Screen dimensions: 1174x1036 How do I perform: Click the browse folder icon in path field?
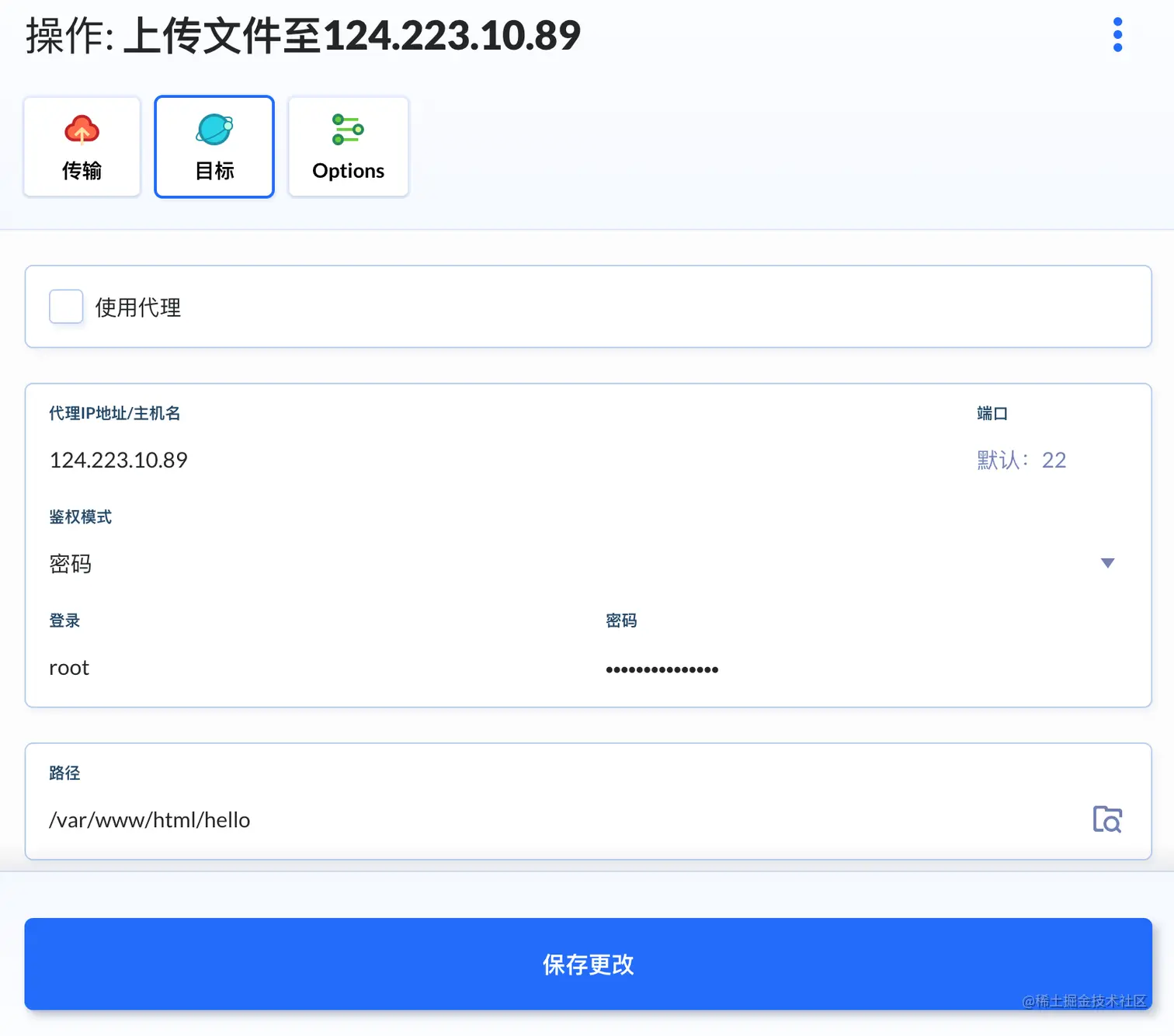point(1107,819)
